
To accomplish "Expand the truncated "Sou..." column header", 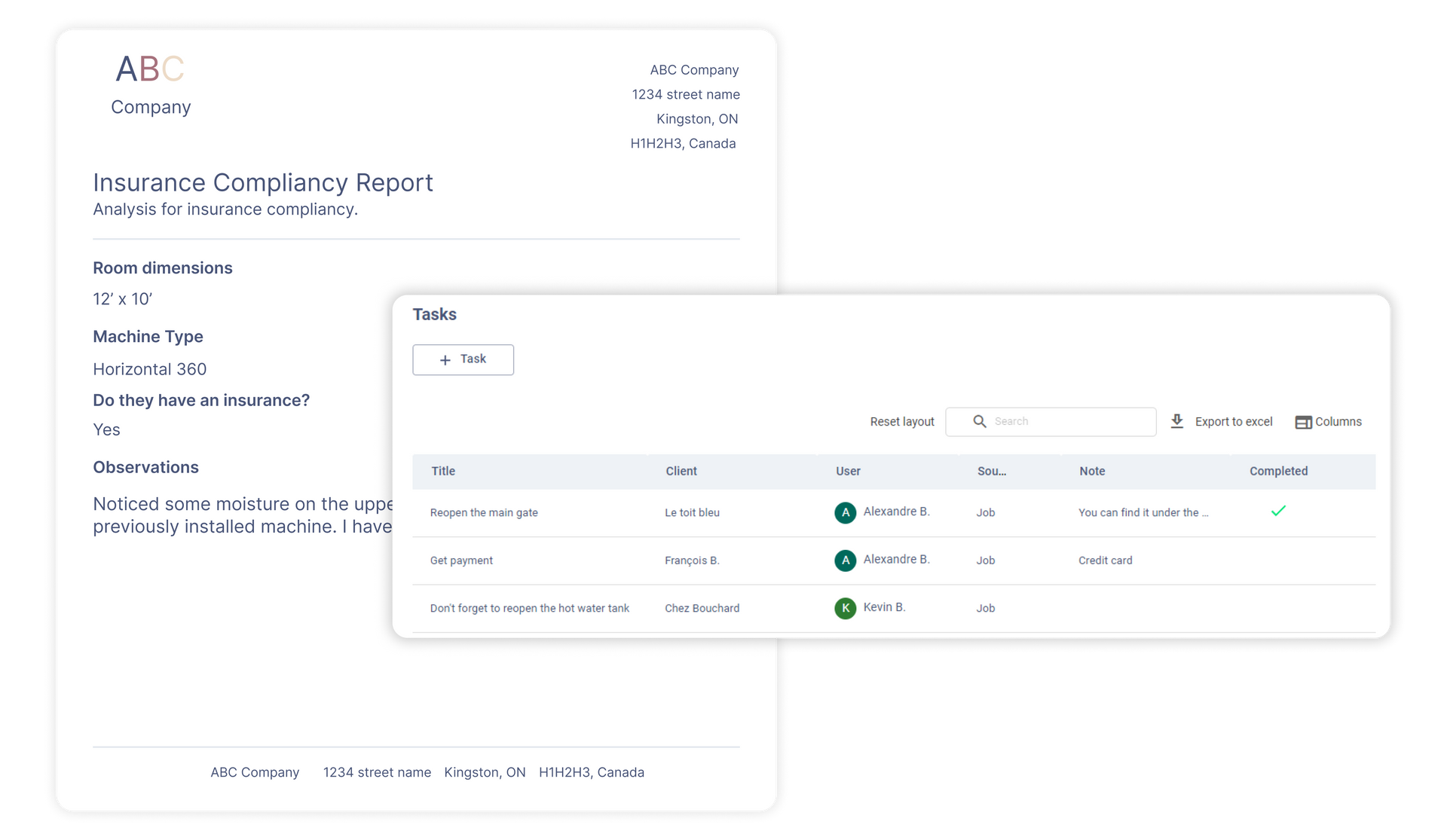I will (x=991, y=471).
